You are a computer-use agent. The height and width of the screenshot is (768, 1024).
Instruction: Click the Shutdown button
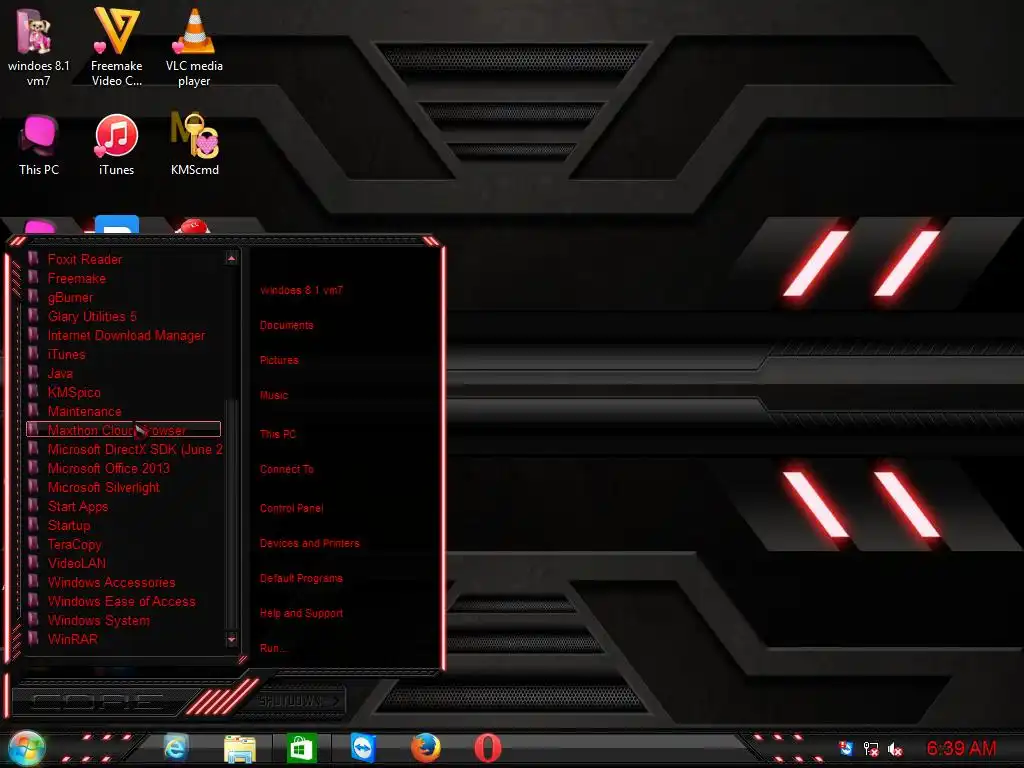click(299, 701)
